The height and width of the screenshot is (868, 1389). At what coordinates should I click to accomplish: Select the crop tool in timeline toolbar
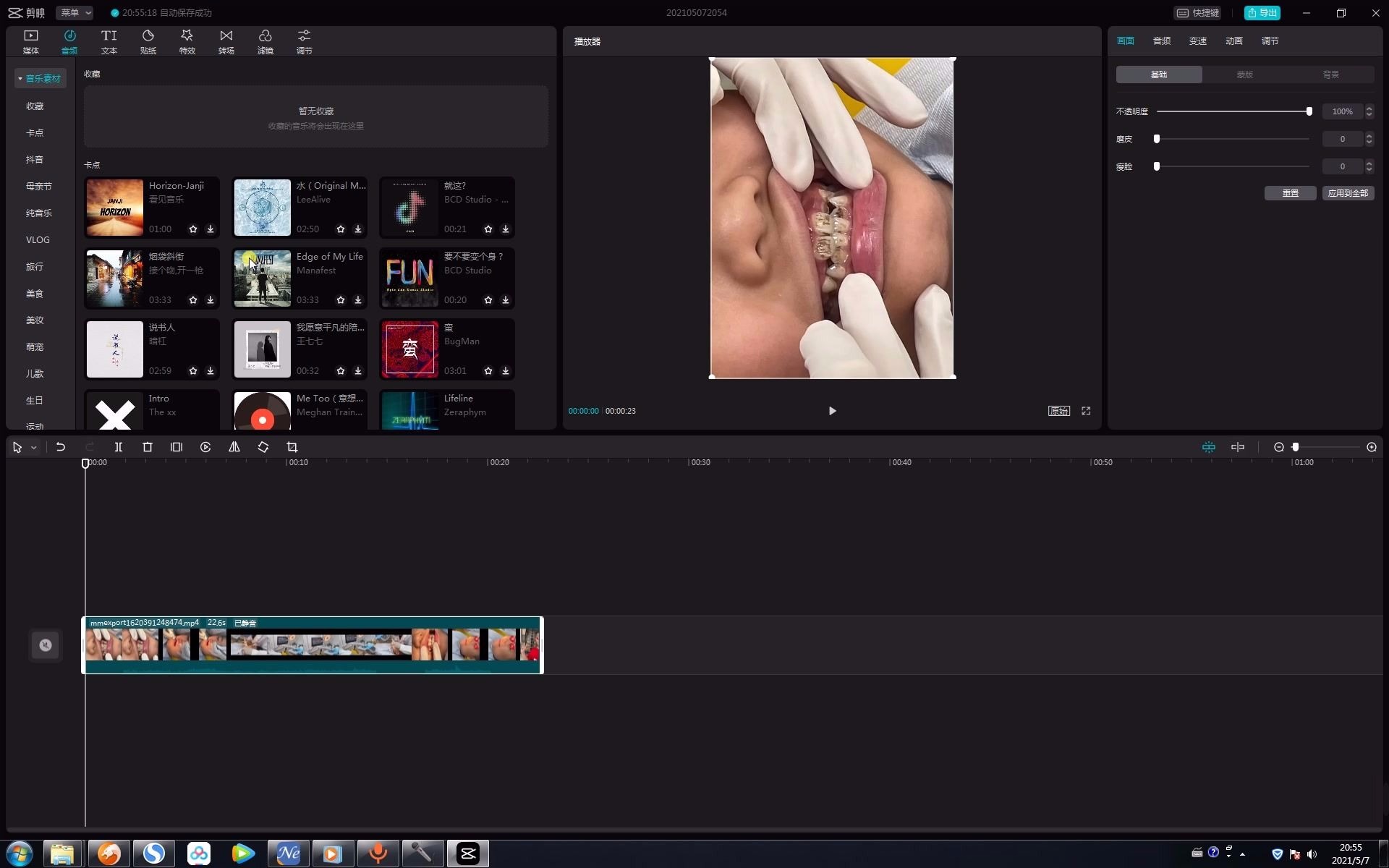(292, 447)
